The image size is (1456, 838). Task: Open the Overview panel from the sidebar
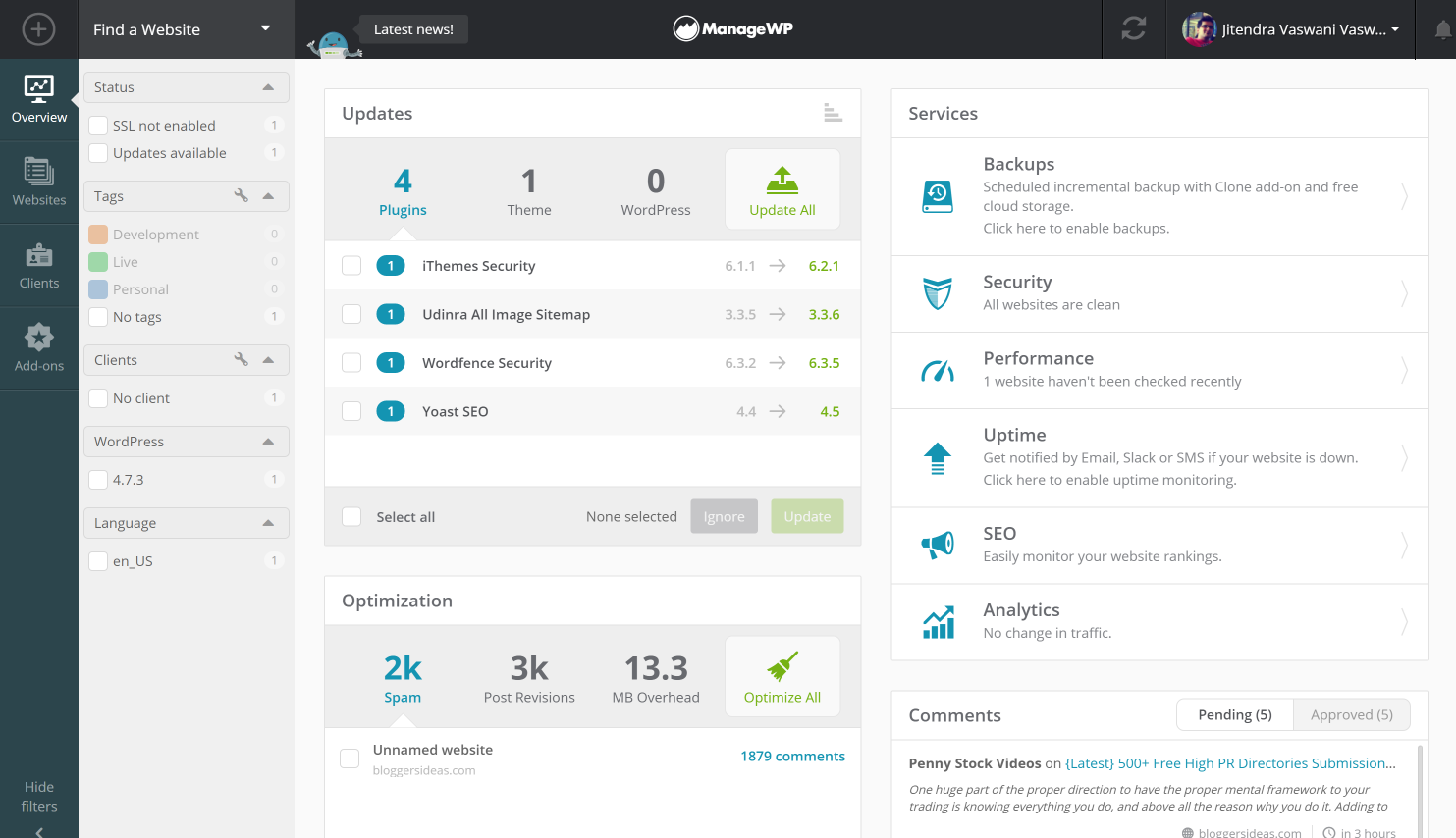tap(39, 98)
